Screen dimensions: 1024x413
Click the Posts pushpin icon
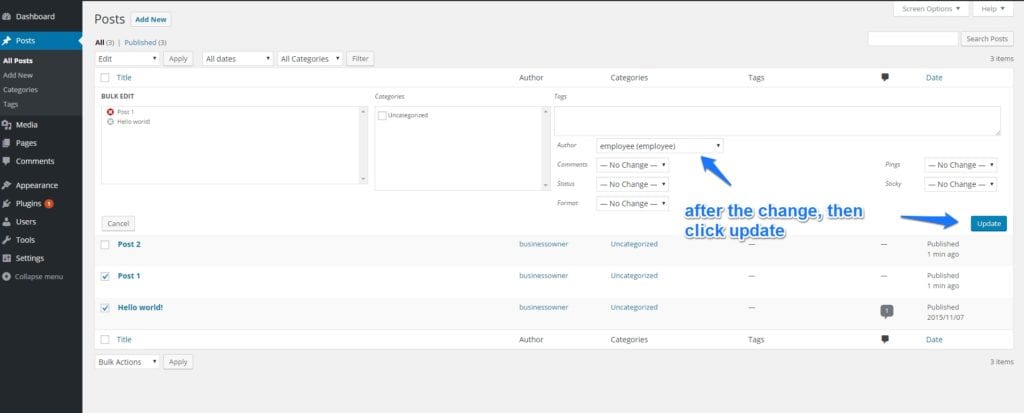pyautogui.click(x=7, y=41)
